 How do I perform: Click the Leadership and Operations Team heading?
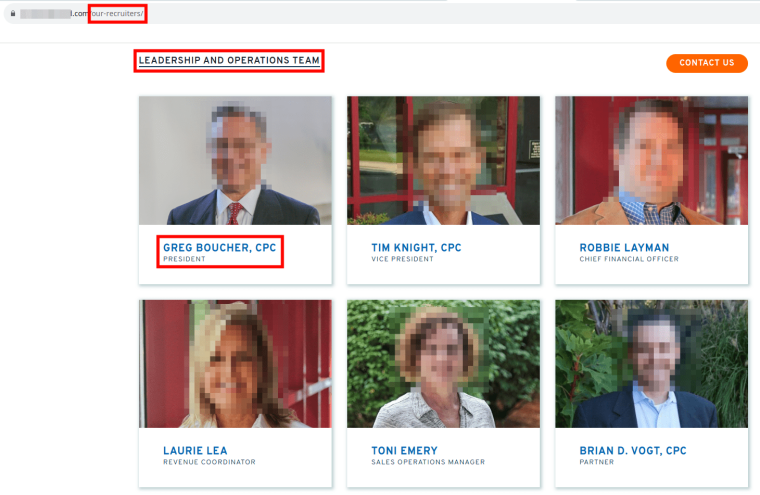pos(229,61)
